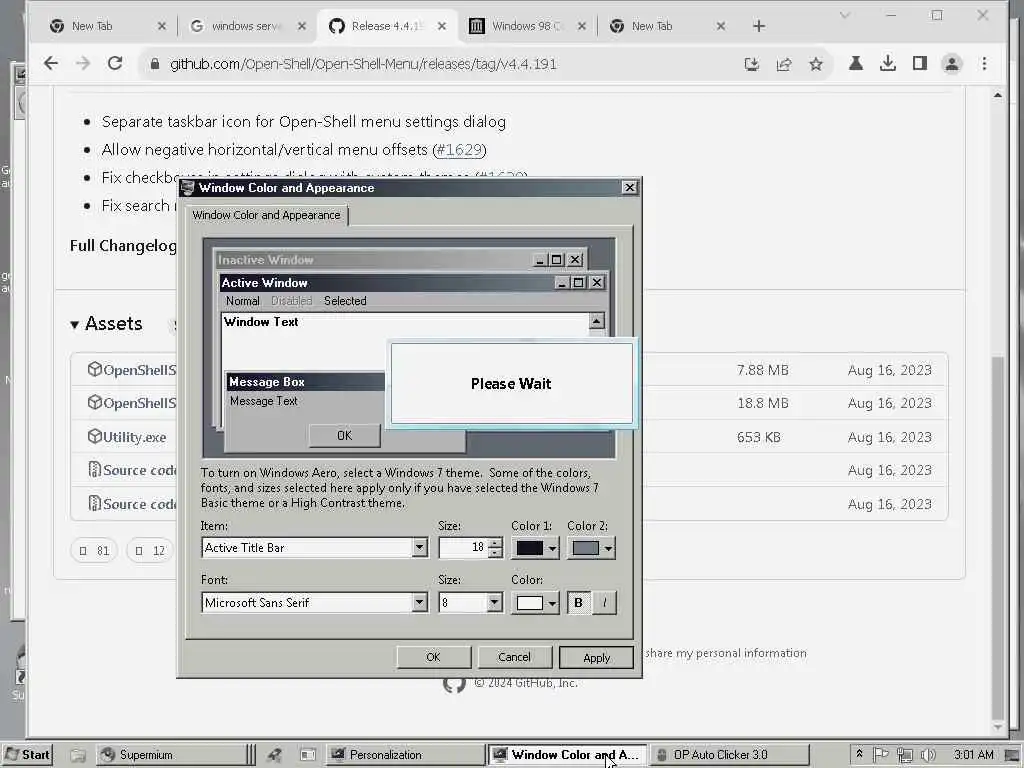Decrease item size with spinner down arrow

pos(495,553)
